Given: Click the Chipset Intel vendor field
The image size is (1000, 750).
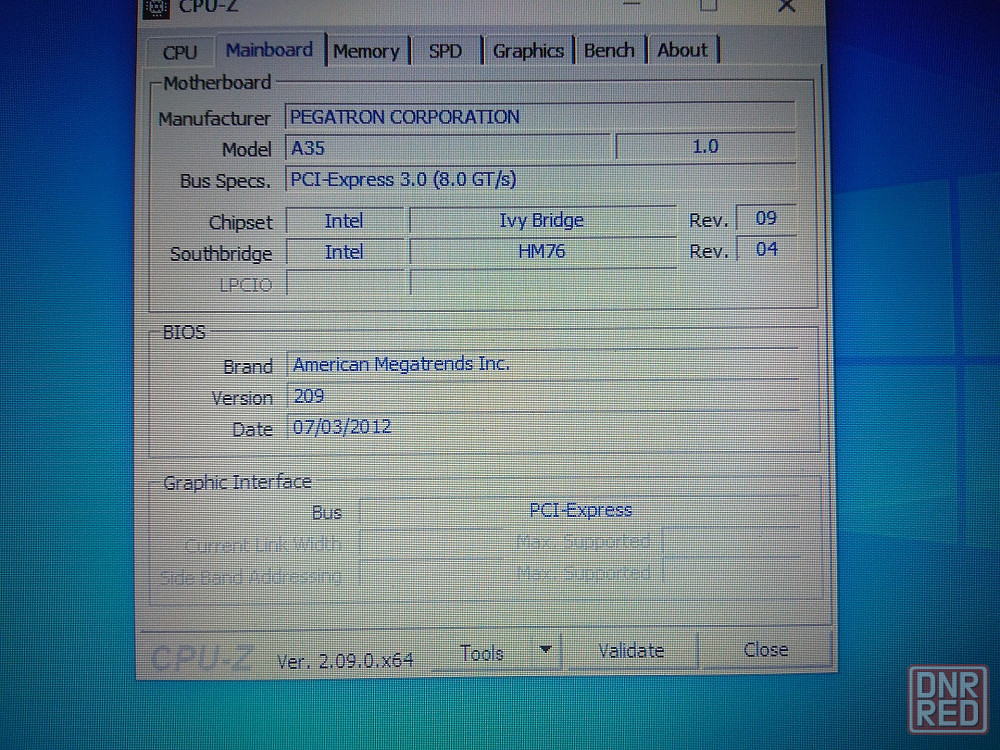Looking at the screenshot, I should (x=344, y=221).
